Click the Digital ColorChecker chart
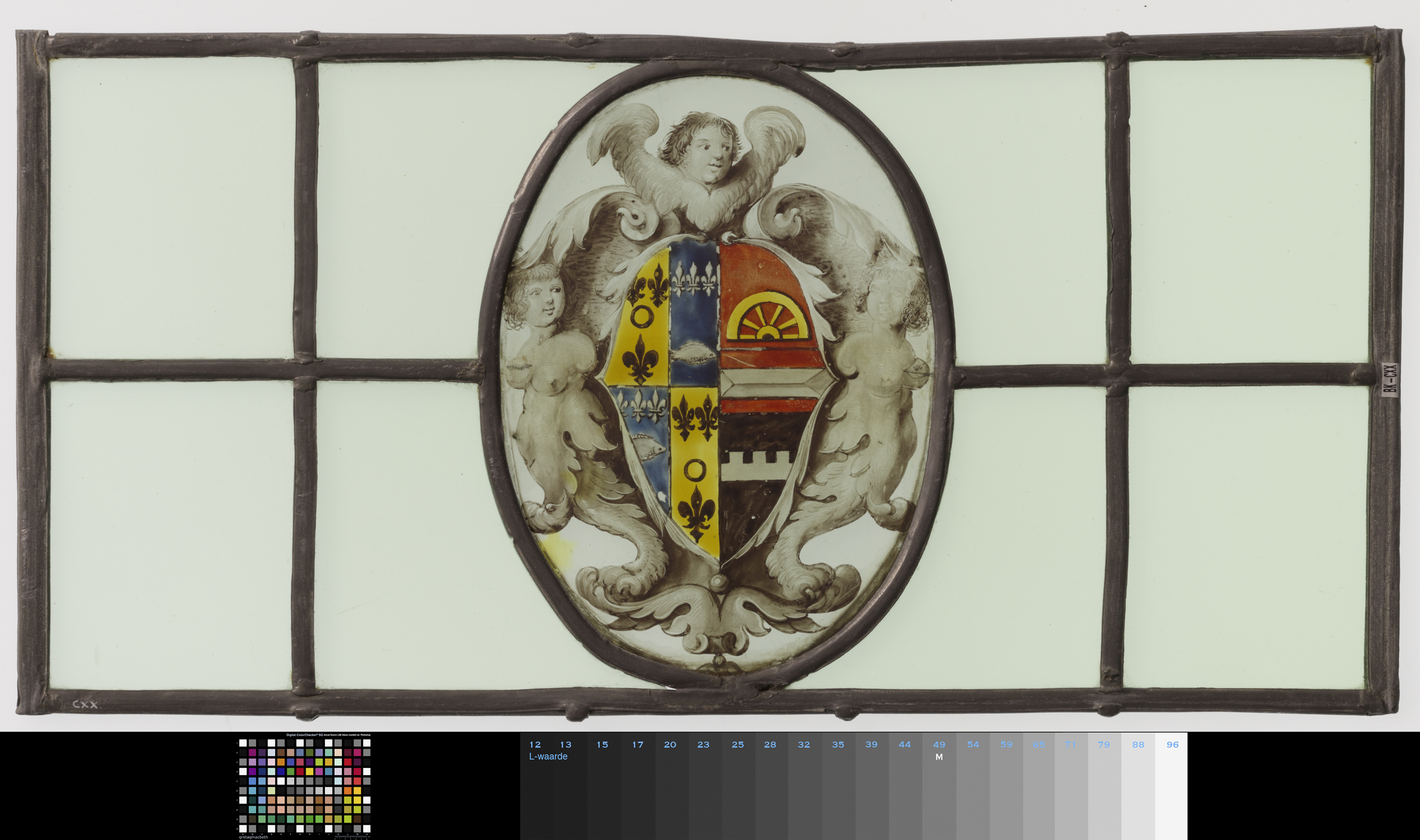1420x840 pixels. pyautogui.click(x=304, y=785)
